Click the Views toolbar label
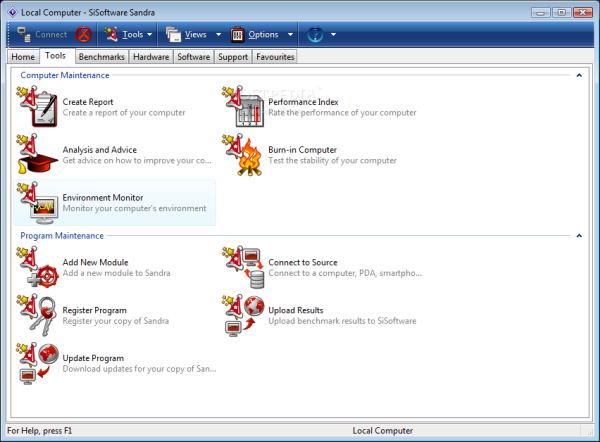Image resolution: width=600 pixels, height=442 pixels. click(x=196, y=34)
